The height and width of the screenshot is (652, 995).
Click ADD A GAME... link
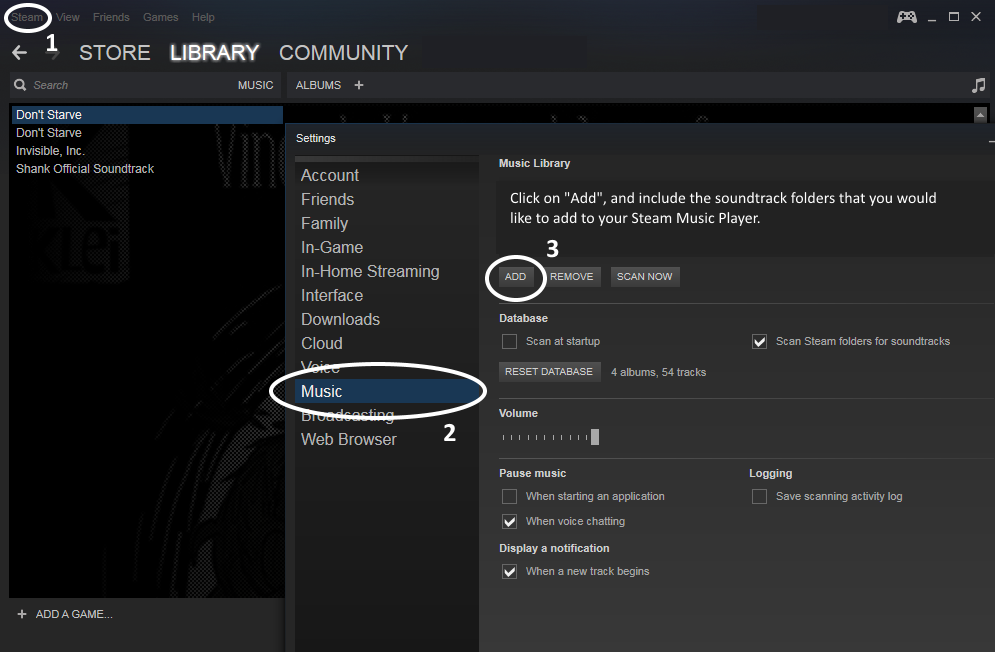coord(74,614)
